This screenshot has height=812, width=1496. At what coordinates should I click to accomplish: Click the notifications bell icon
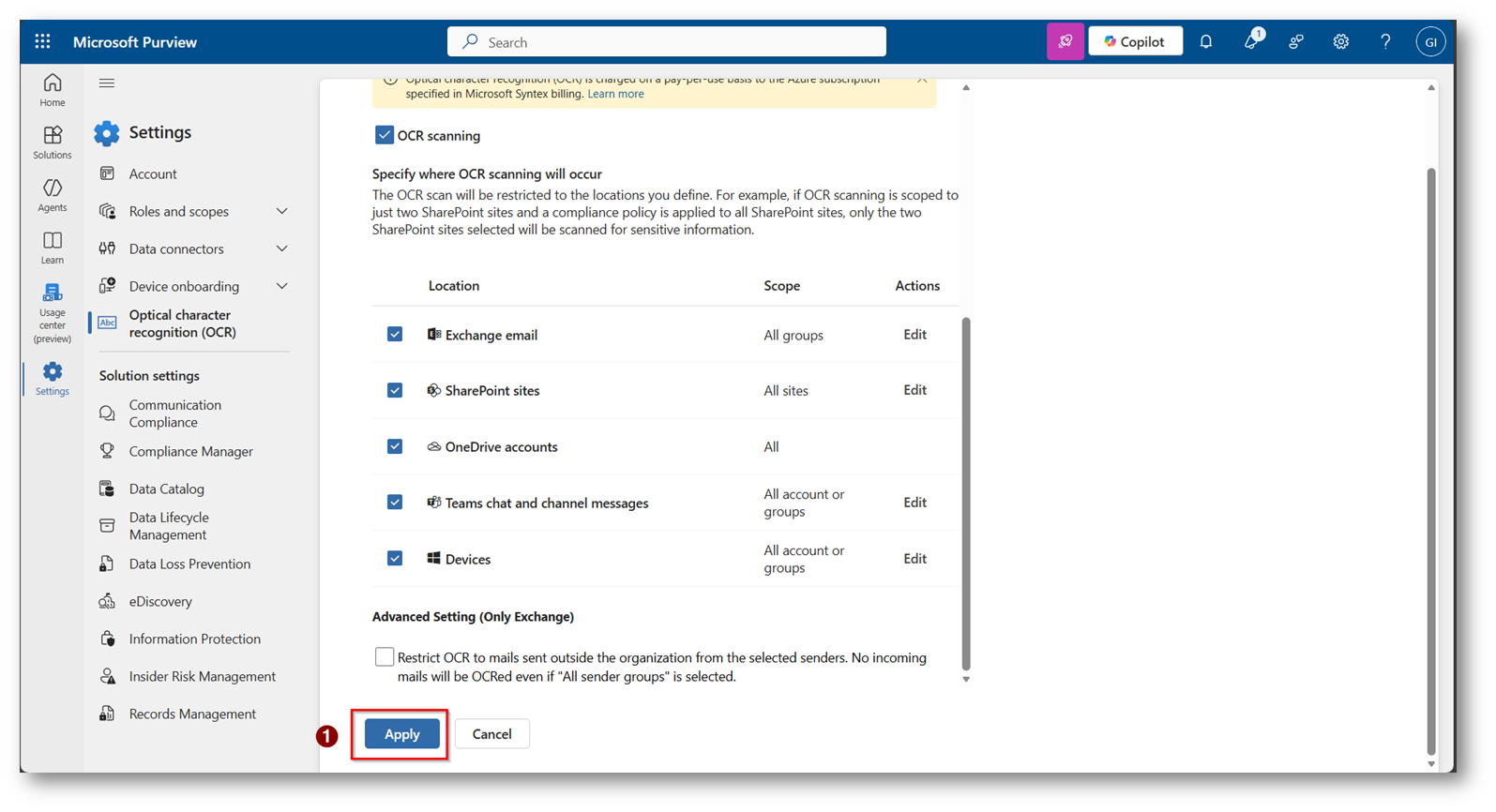coord(1206,41)
